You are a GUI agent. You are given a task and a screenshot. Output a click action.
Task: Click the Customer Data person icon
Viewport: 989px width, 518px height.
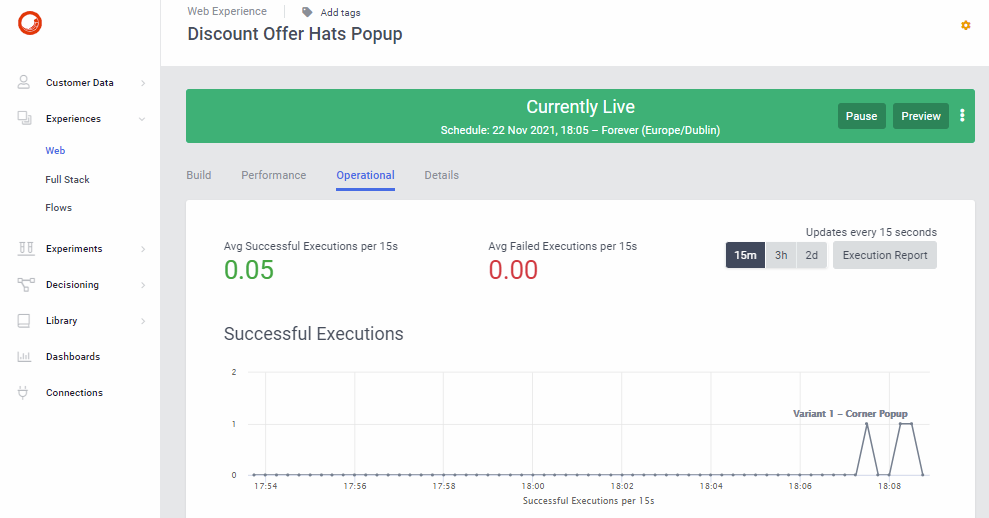25,83
